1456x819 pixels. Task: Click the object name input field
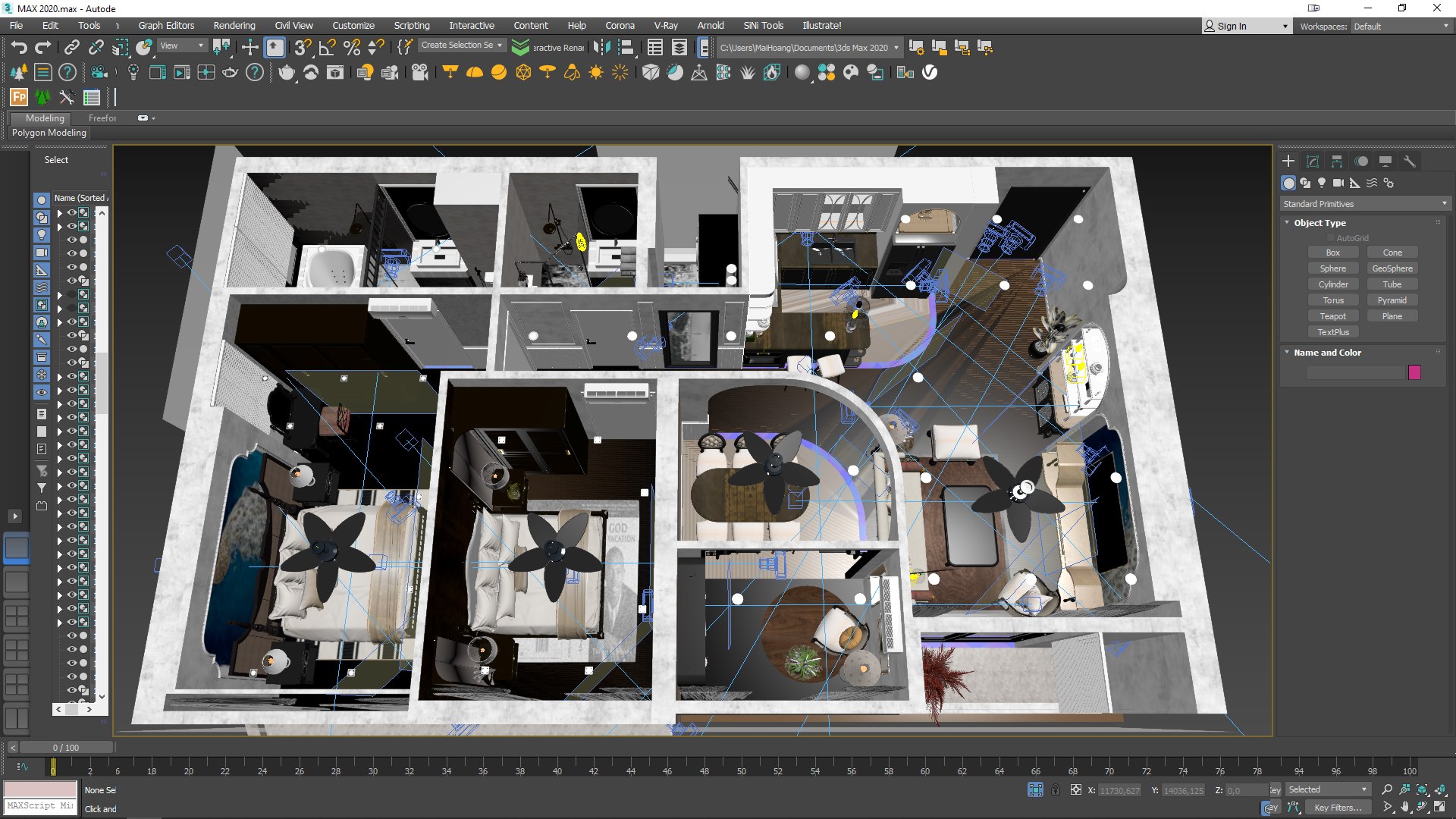coord(1355,372)
